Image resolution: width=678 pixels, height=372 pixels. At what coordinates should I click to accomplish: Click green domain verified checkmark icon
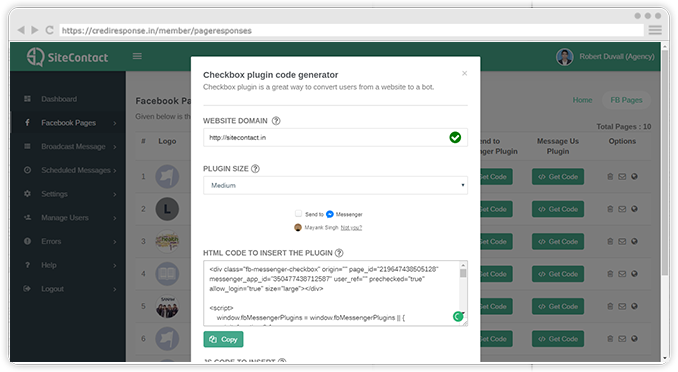pyautogui.click(x=455, y=138)
